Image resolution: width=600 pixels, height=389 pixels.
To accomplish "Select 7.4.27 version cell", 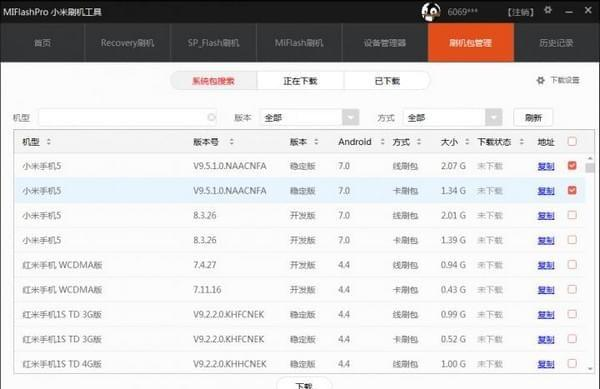I will pyautogui.click(x=205, y=265).
